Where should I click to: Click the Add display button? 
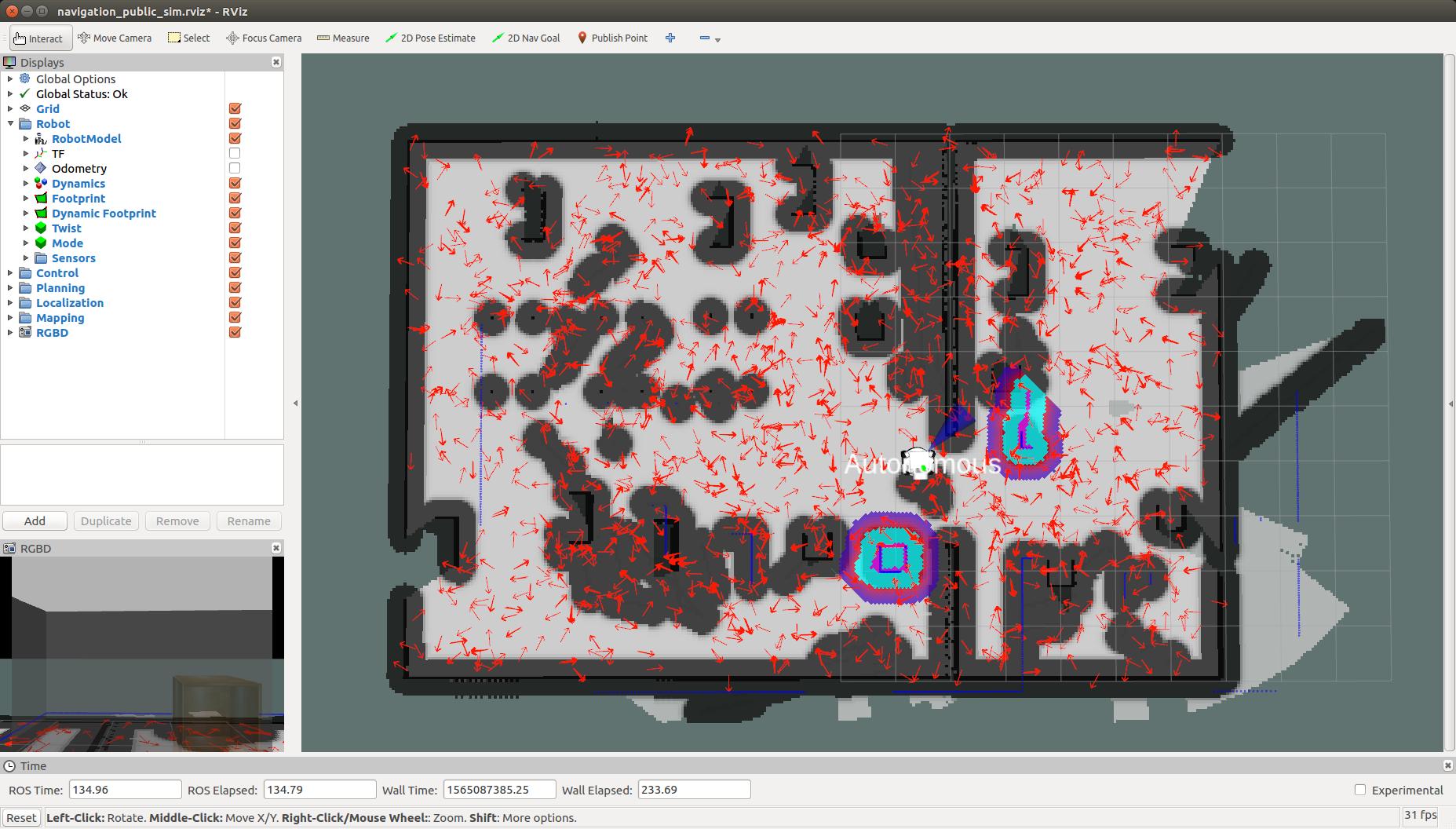click(x=35, y=520)
